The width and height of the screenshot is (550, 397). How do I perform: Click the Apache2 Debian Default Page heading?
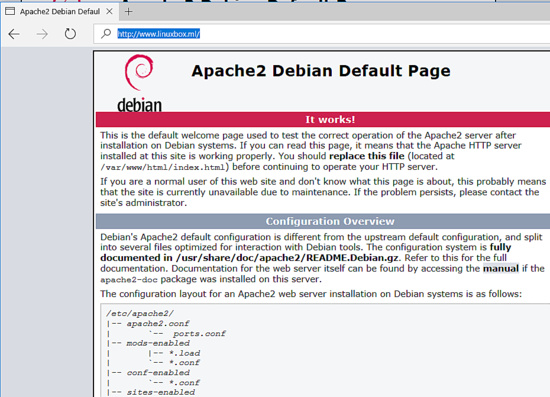pyautogui.click(x=321, y=71)
